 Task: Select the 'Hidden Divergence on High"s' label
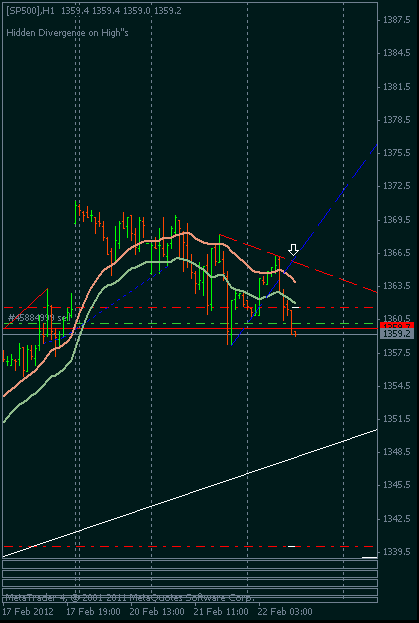pyautogui.click(x=68, y=33)
